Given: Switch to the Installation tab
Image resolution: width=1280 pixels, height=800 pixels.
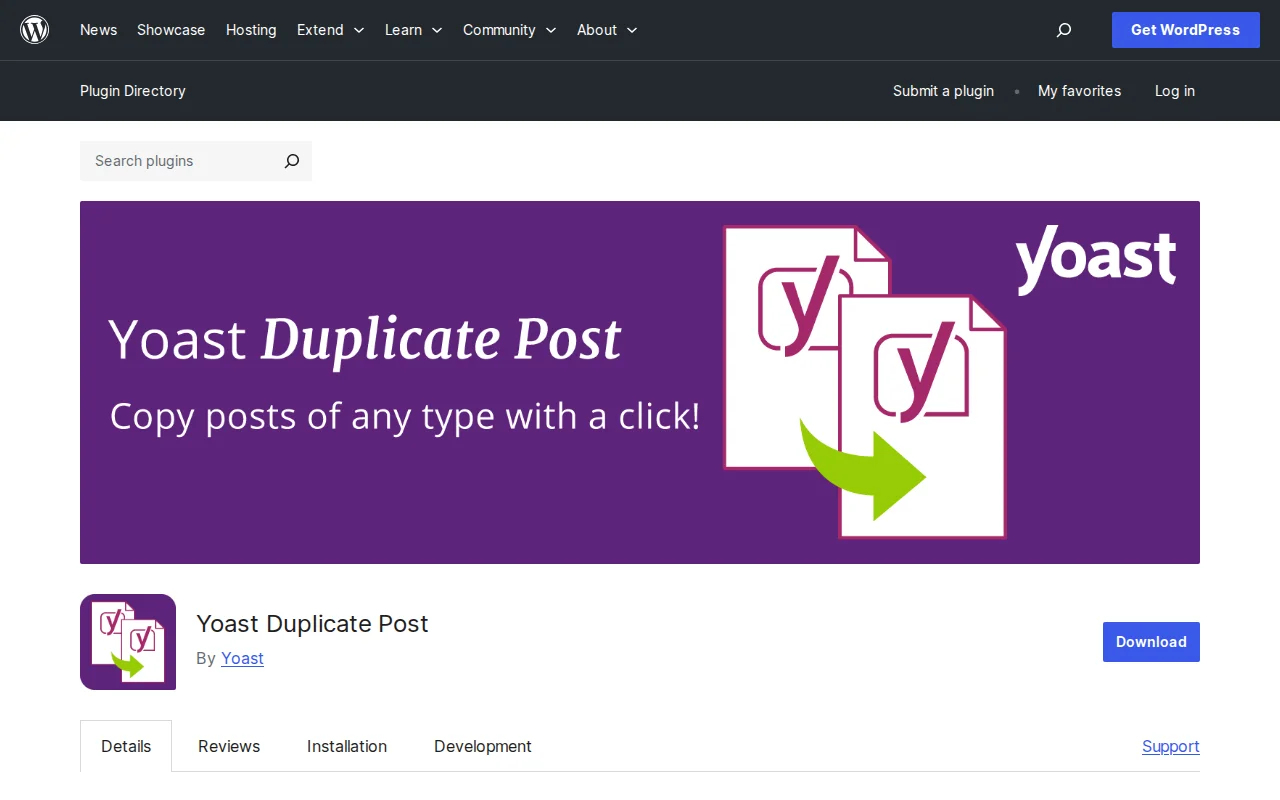Looking at the screenshot, I should [x=347, y=746].
